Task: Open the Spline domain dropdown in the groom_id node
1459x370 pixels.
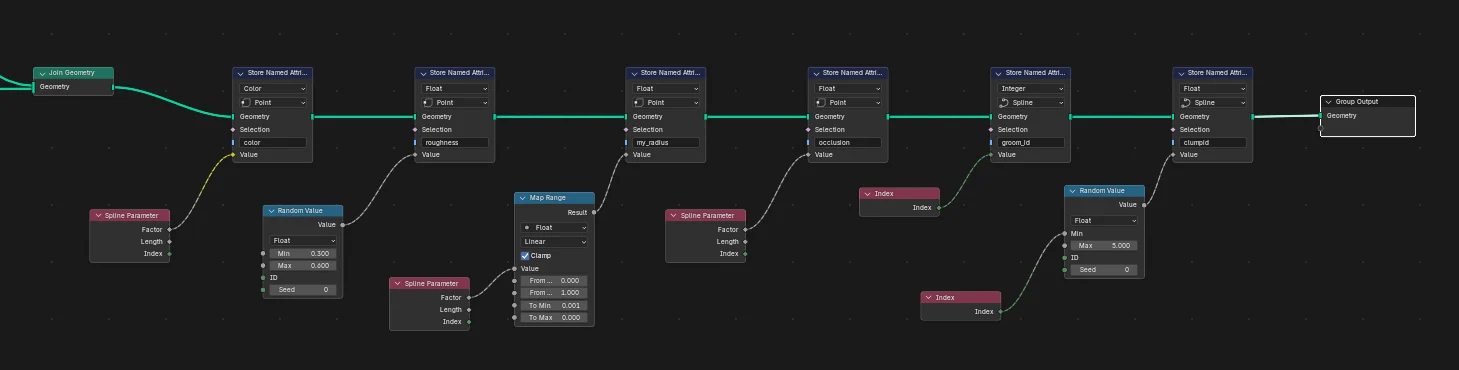Action: pos(1031,103)
